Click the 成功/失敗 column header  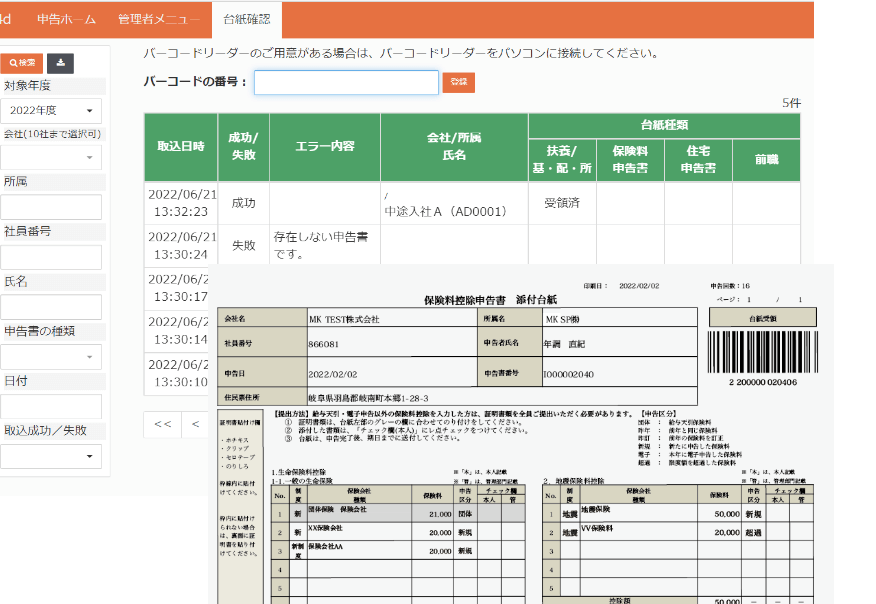point(244,147)
